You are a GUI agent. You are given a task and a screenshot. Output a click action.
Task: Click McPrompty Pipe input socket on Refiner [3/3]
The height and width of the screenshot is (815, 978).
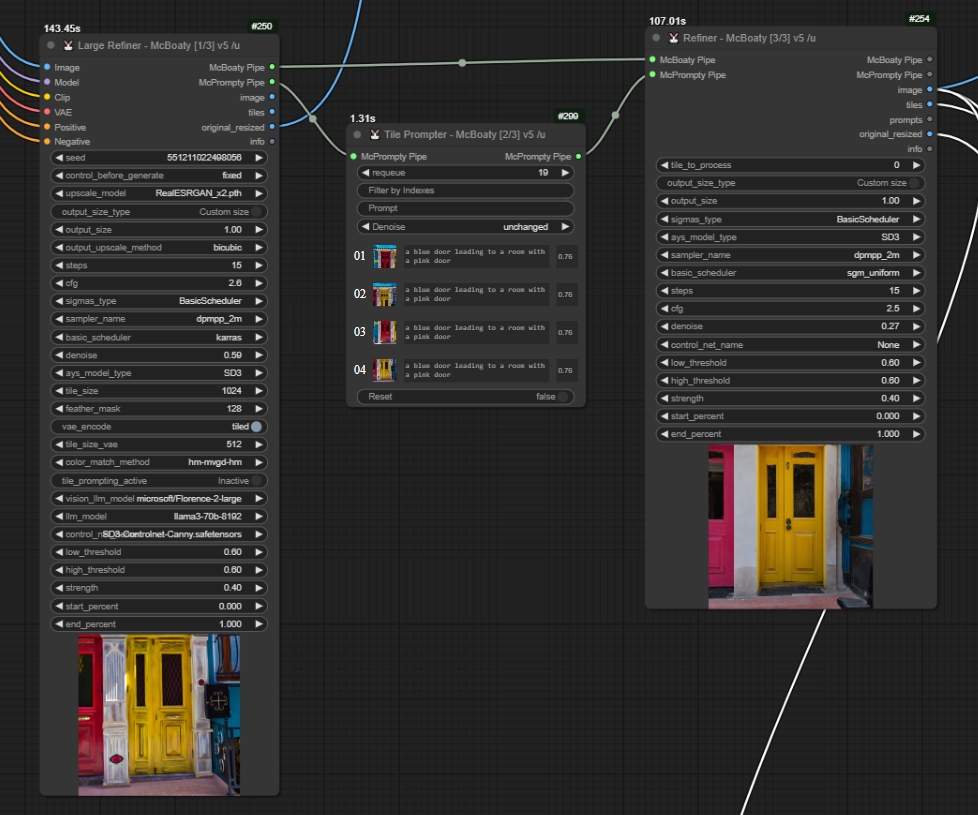click(x=652, y=75)
